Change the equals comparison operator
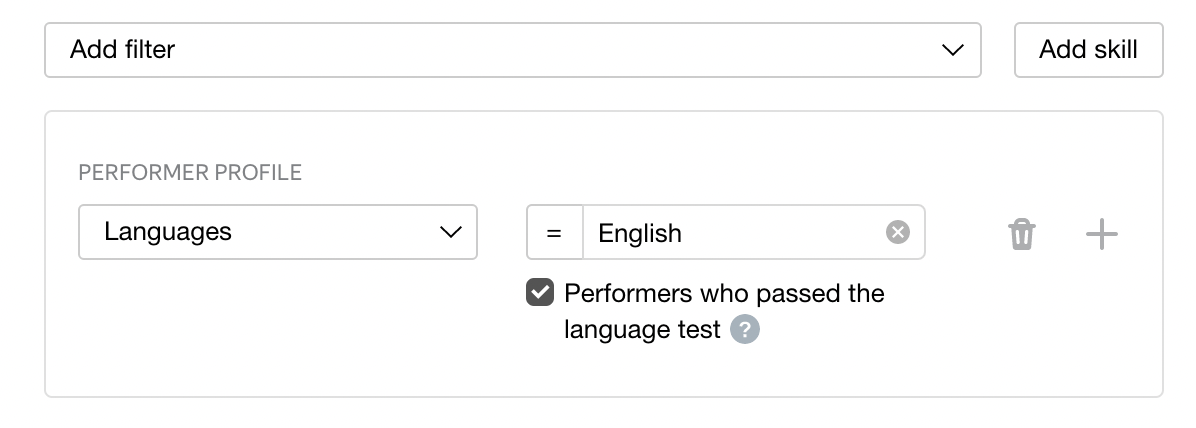 point(555,232)
